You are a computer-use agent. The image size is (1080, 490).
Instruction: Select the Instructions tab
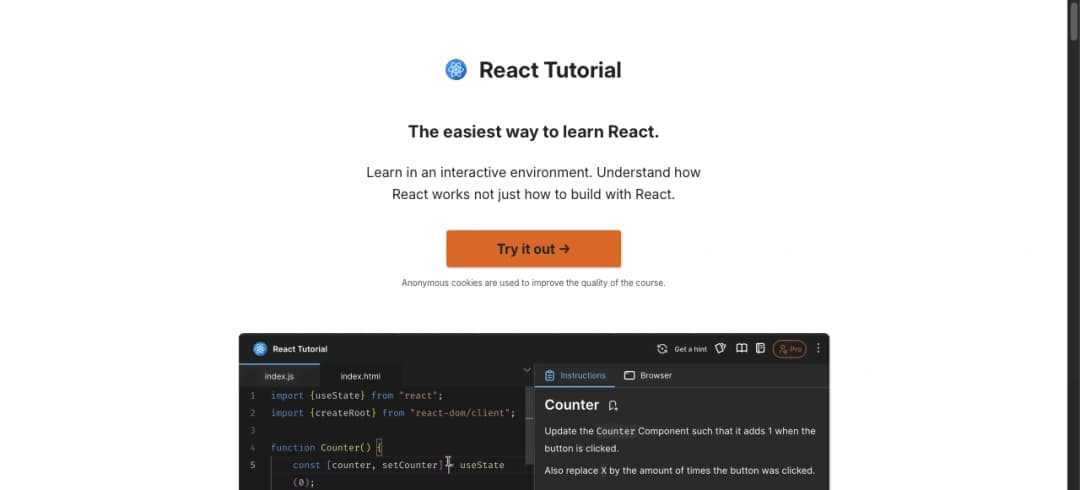575,376
